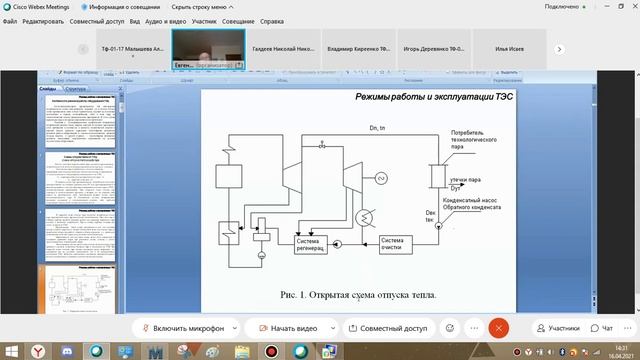Open the Участники panel
Screen dimensions: 640x360
click(x=558, y=328)
